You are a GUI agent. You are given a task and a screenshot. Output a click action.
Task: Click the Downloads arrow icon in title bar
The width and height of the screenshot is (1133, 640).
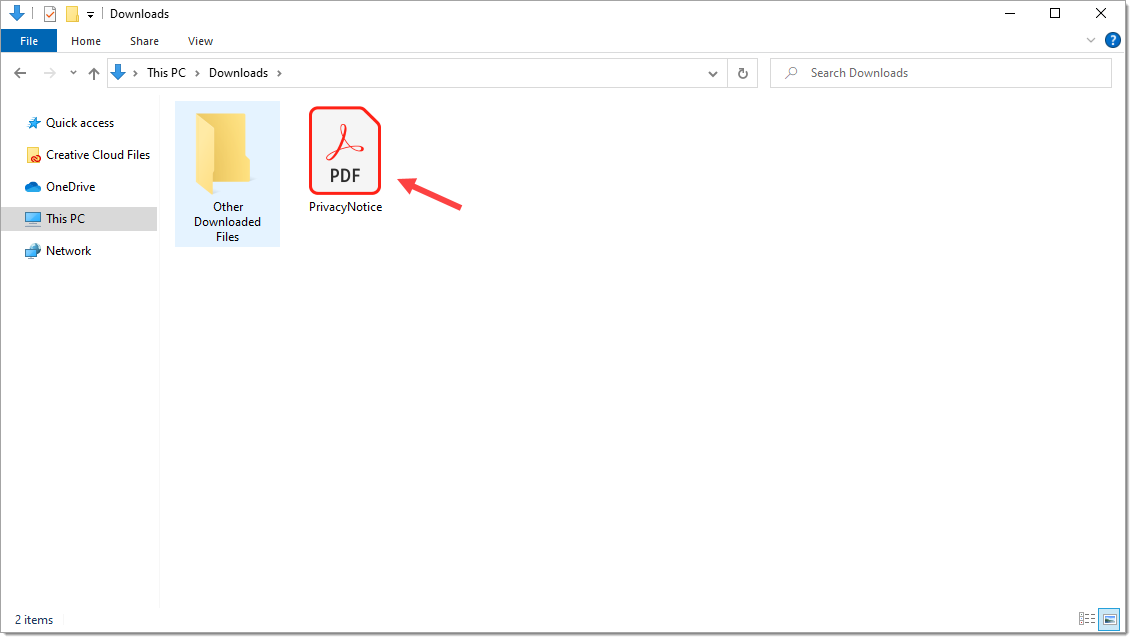pos(17,13)
